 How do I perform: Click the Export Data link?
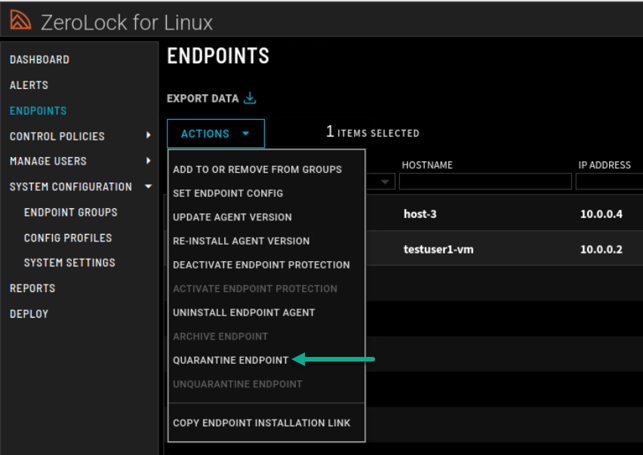[203, 98]
